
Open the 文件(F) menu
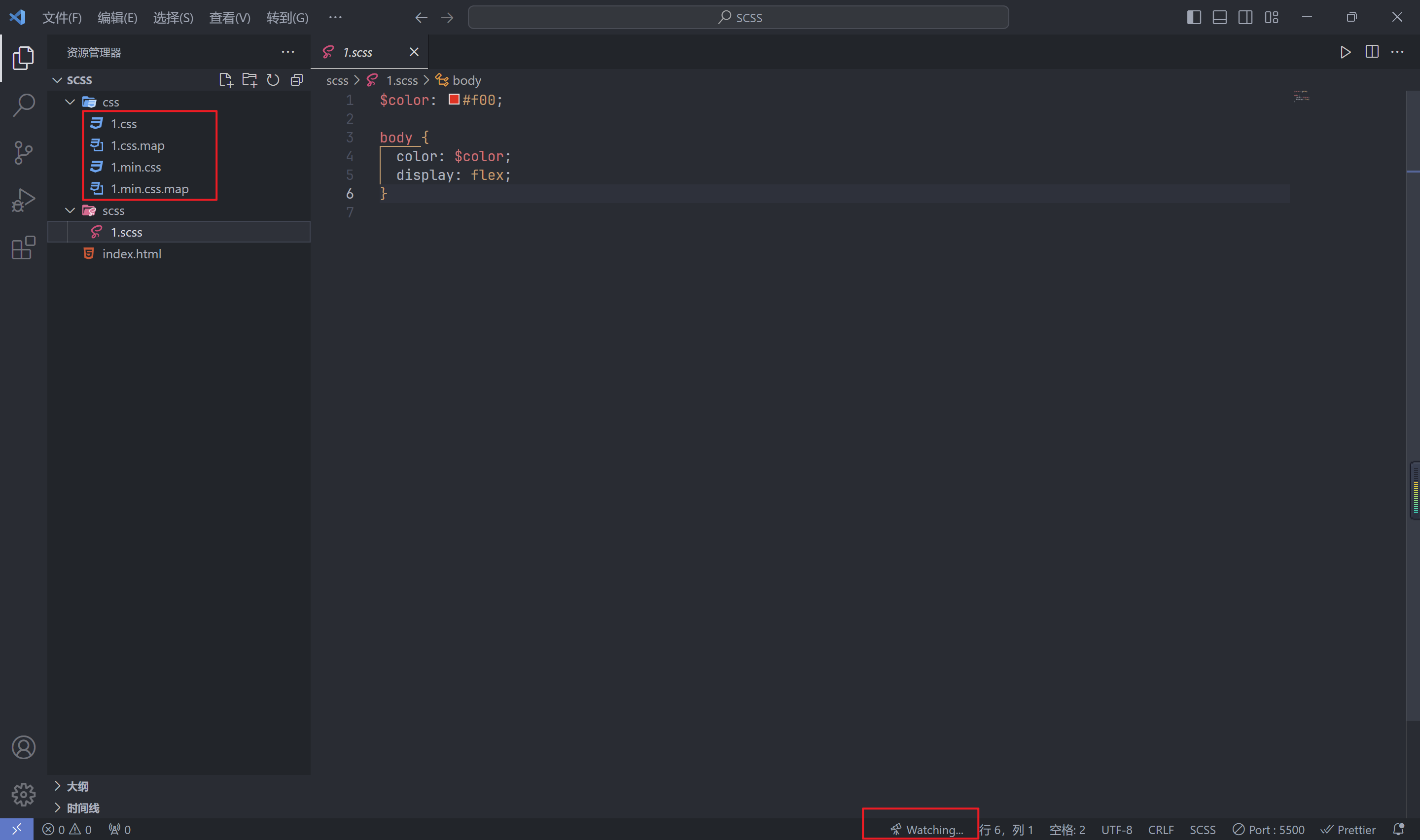point(62,18)
